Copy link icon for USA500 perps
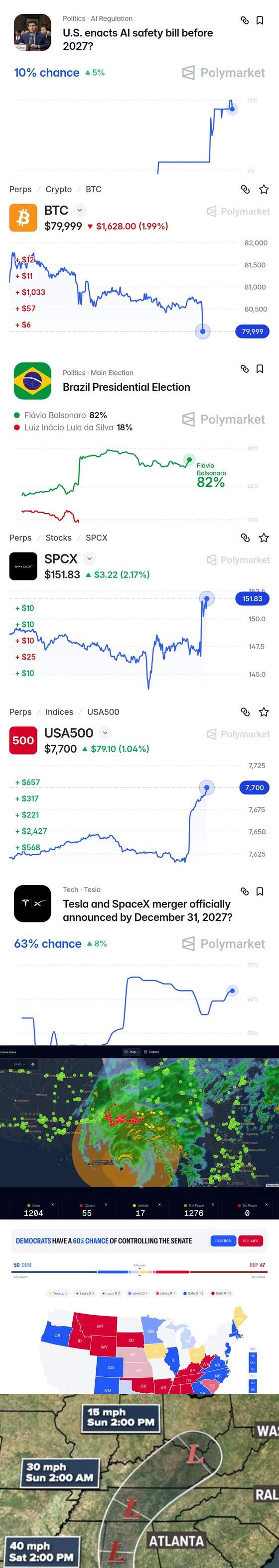 245,711
